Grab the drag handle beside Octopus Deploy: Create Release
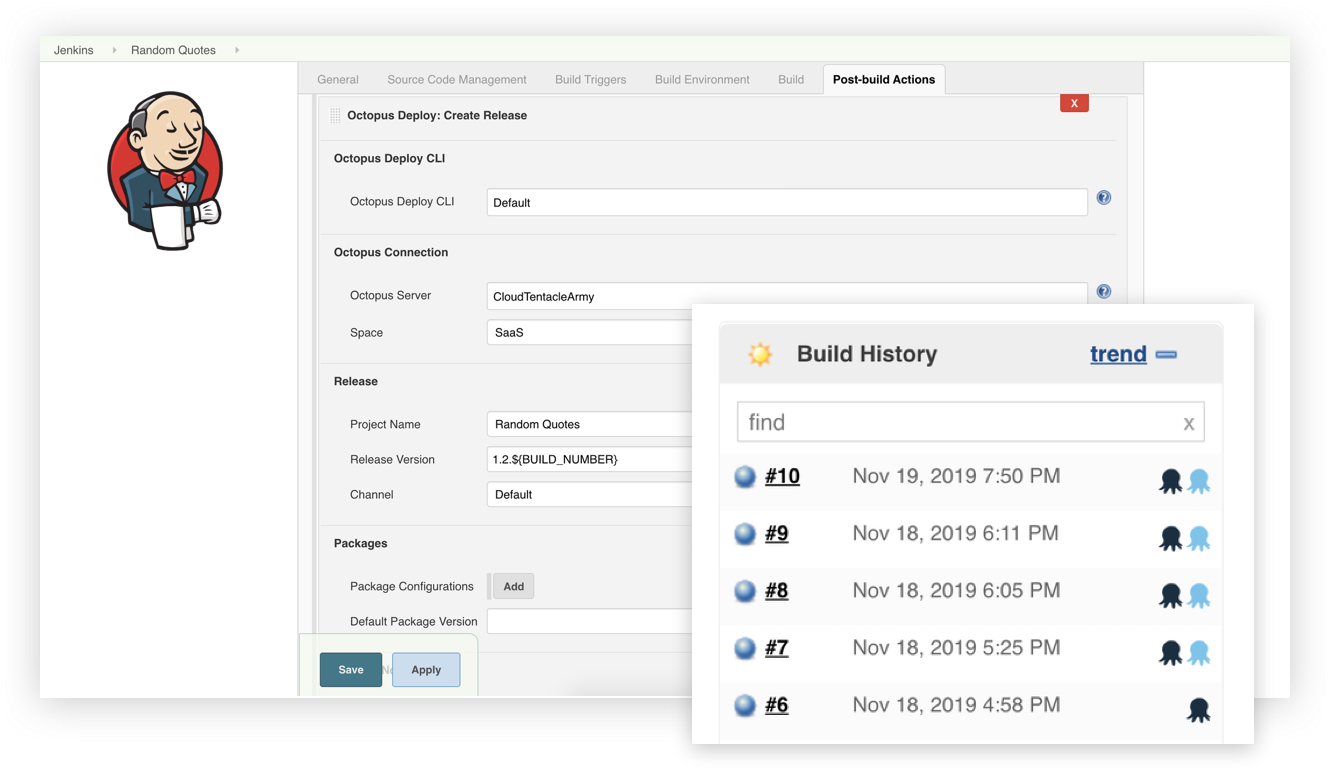The height and width of the screenshot is (770, 1330). click(335, 116)
